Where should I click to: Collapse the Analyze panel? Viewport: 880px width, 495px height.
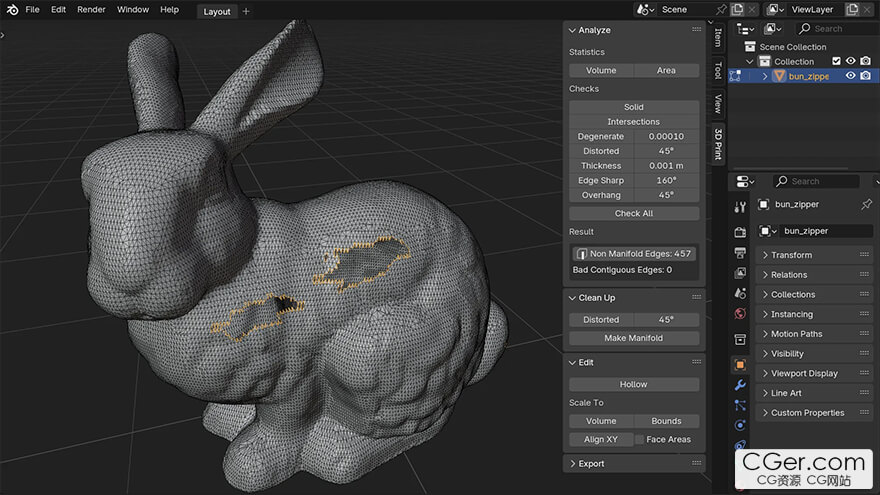pos(572,30)
